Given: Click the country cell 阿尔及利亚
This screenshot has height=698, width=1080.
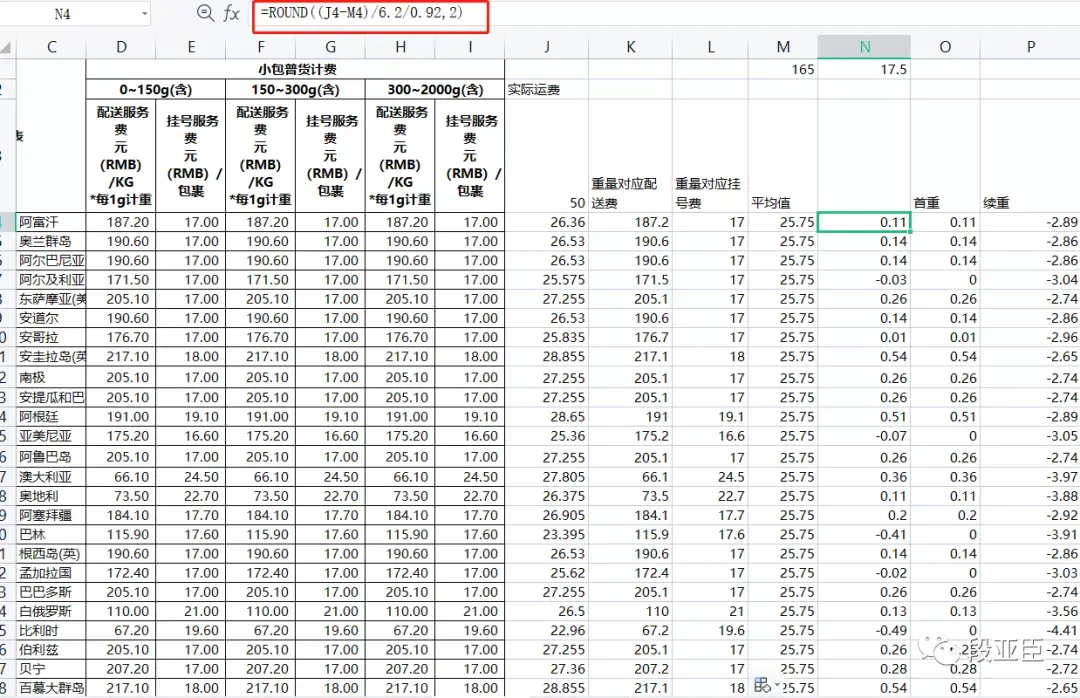Looking at the screenshot, I should coord(52,280).
